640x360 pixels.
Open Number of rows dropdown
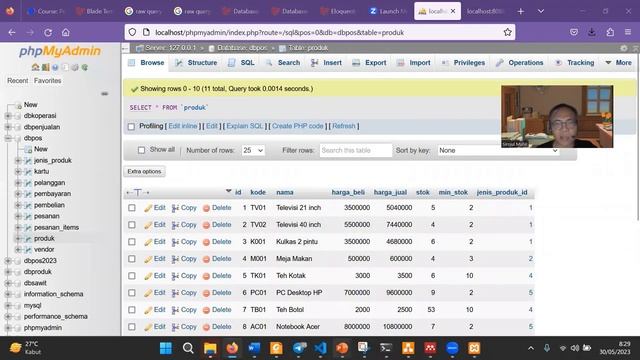[253, 150]
